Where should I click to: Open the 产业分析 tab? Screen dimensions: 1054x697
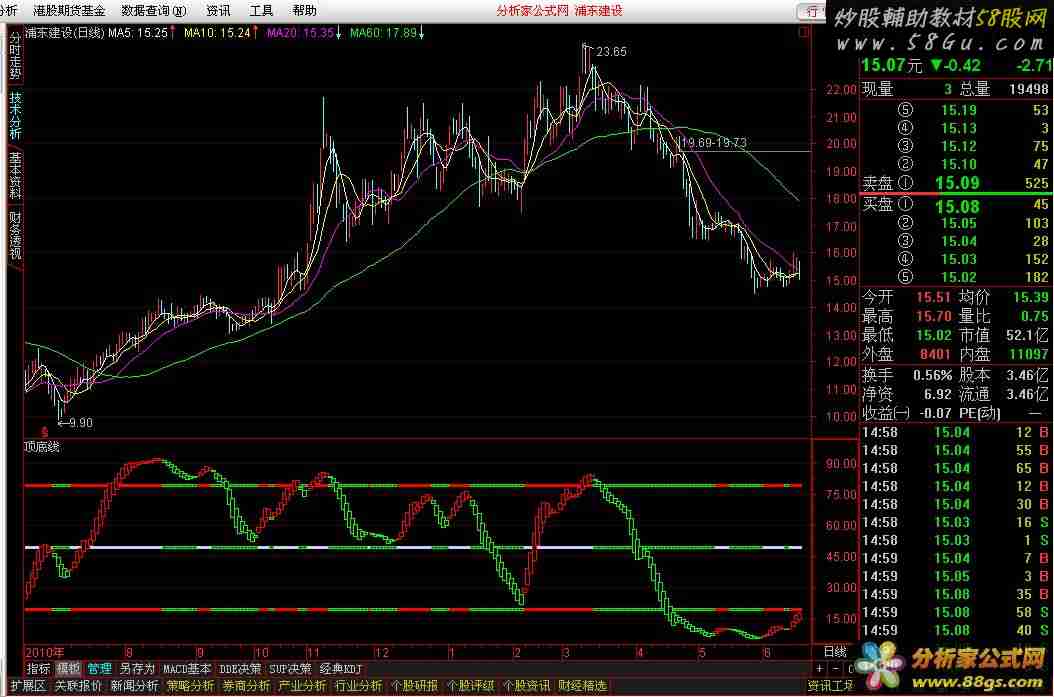click(302, 686)
